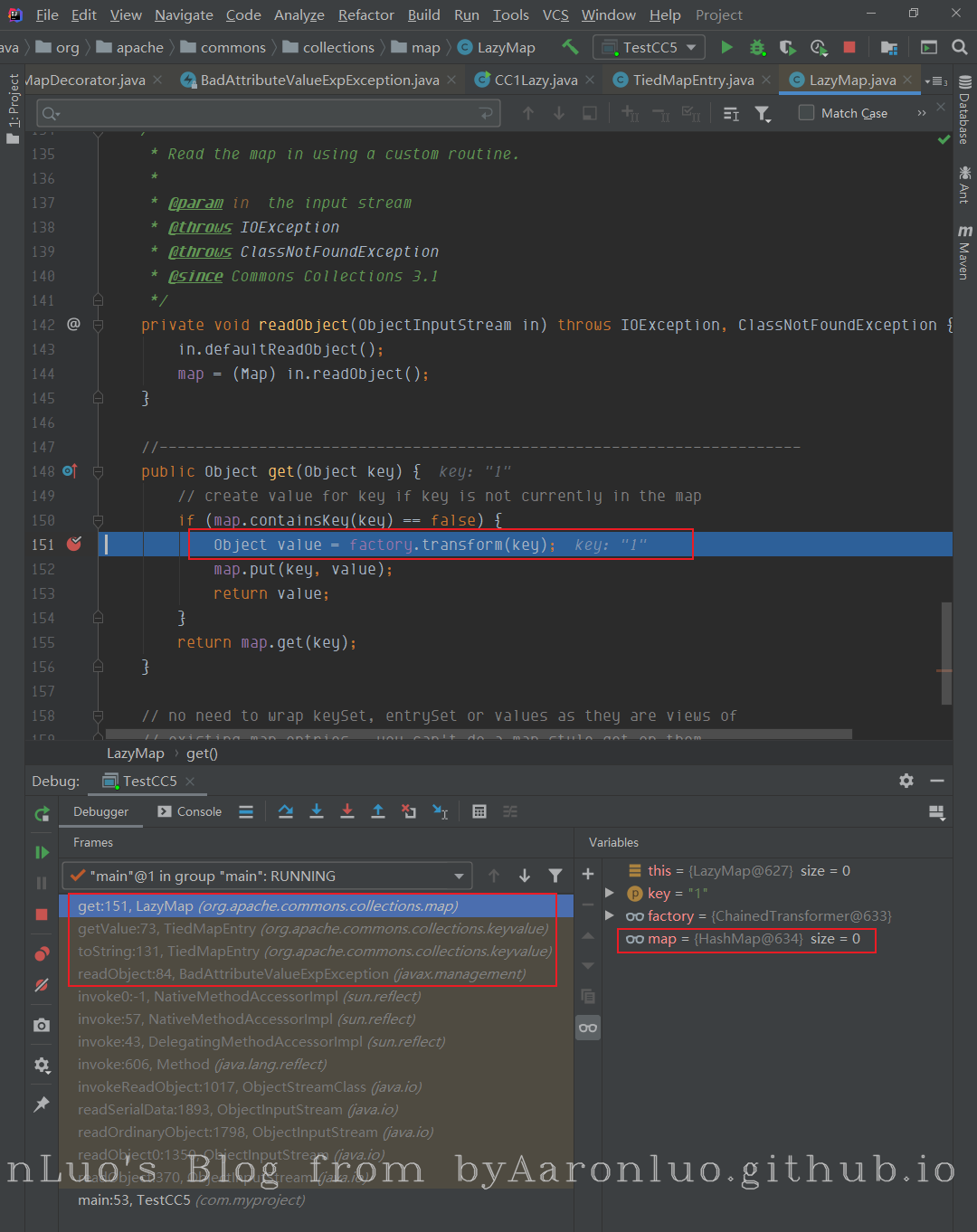
Task: Collapse the code fold marker at line 142
Action: click(x=98, y=325)
